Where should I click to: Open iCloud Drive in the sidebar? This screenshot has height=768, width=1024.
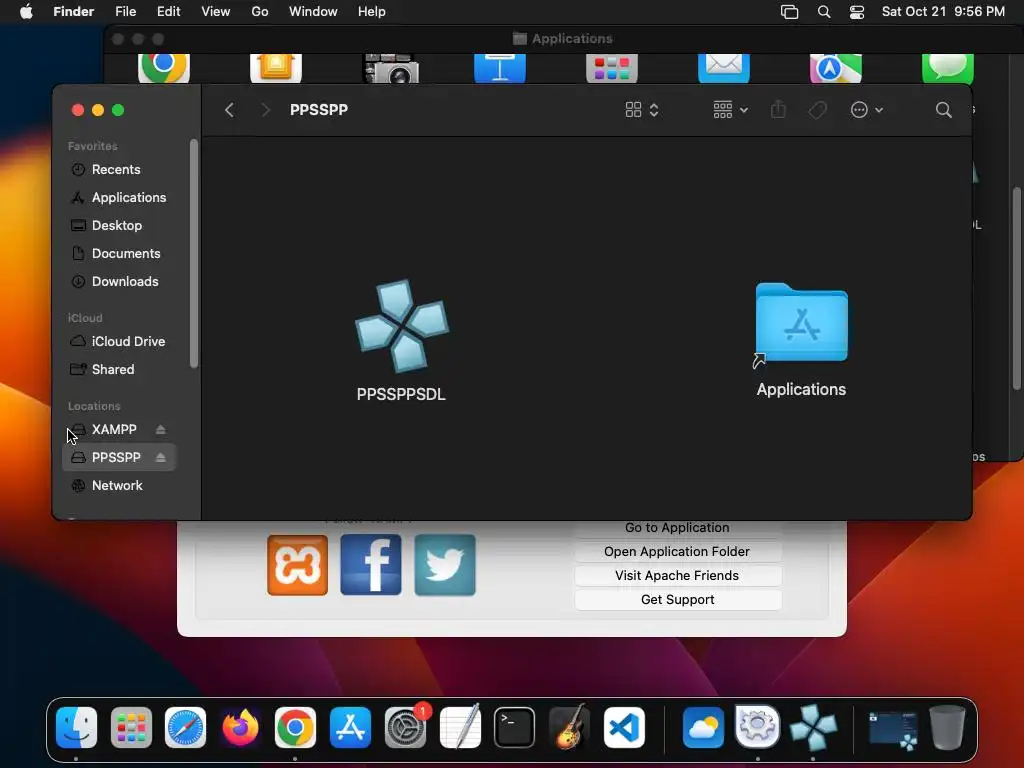pyautogui.click(x=119, y=342)
